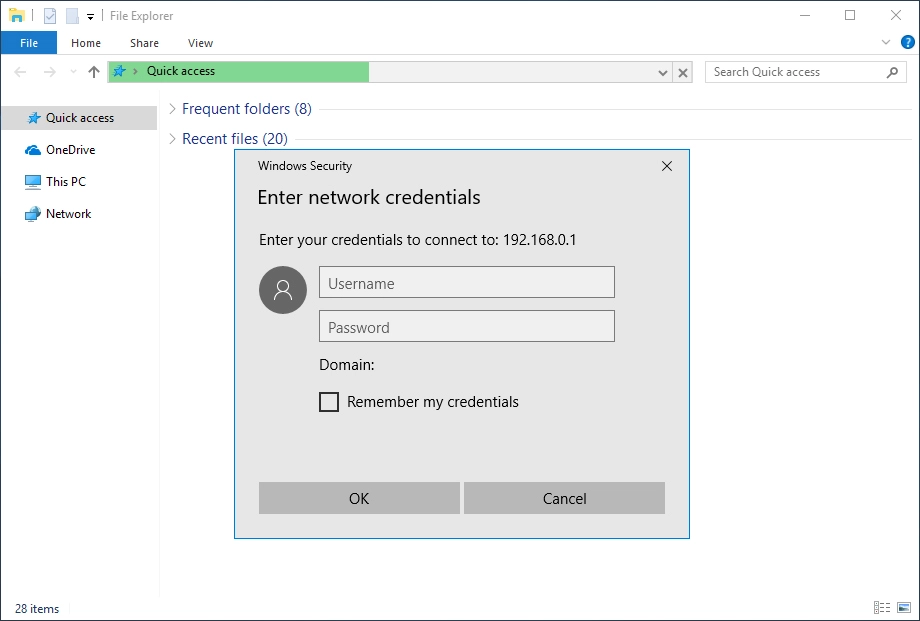Open the File ribbon tab
920x621 pixels.
[29, 43]
